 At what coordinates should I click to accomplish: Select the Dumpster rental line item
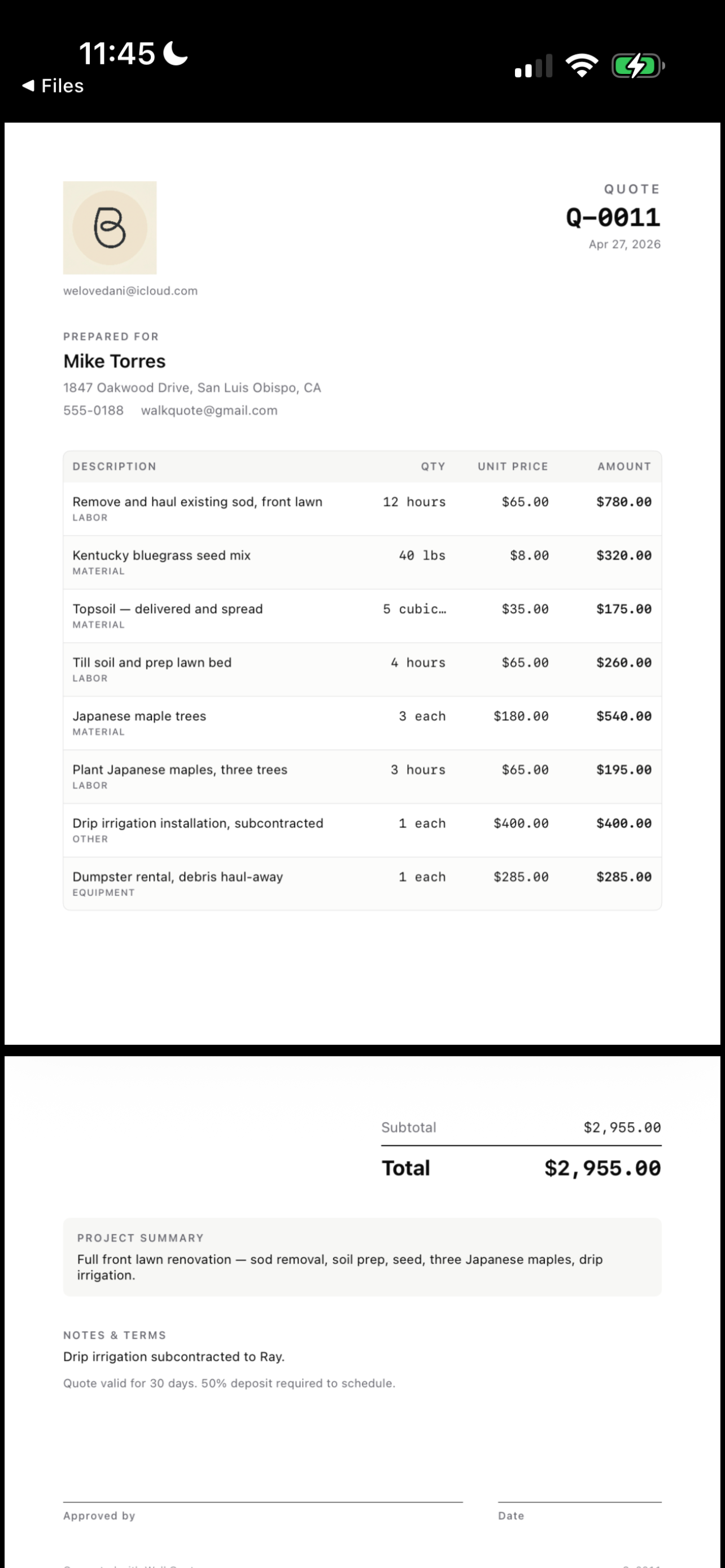point(362,884)
